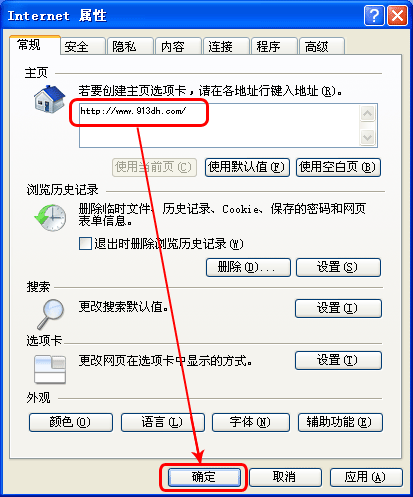Screen dimensions: 413x497
Task: Click the blue house home page icon
Action: (x=49, y=99)
